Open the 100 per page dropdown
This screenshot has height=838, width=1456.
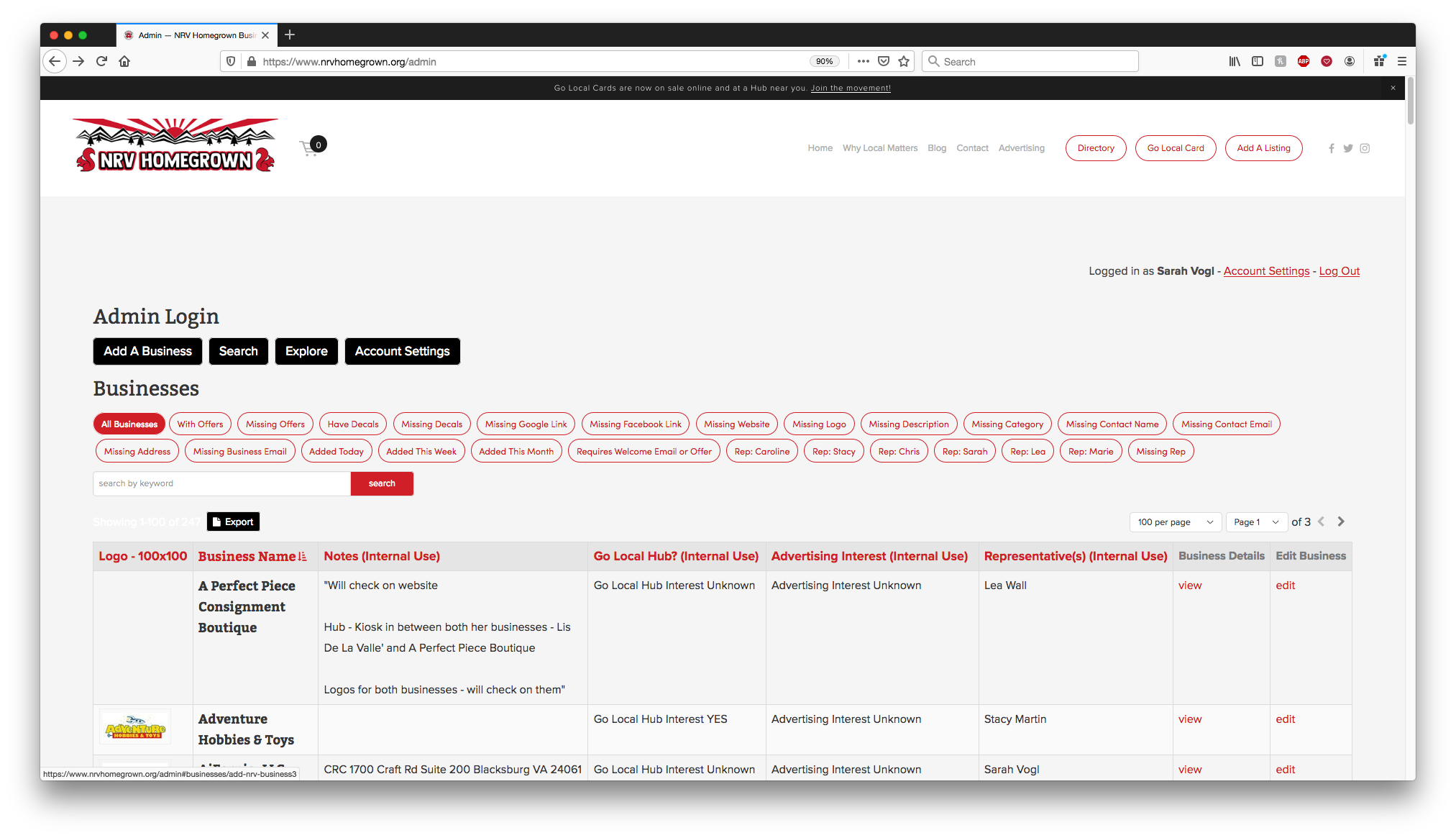point(1175,522)
